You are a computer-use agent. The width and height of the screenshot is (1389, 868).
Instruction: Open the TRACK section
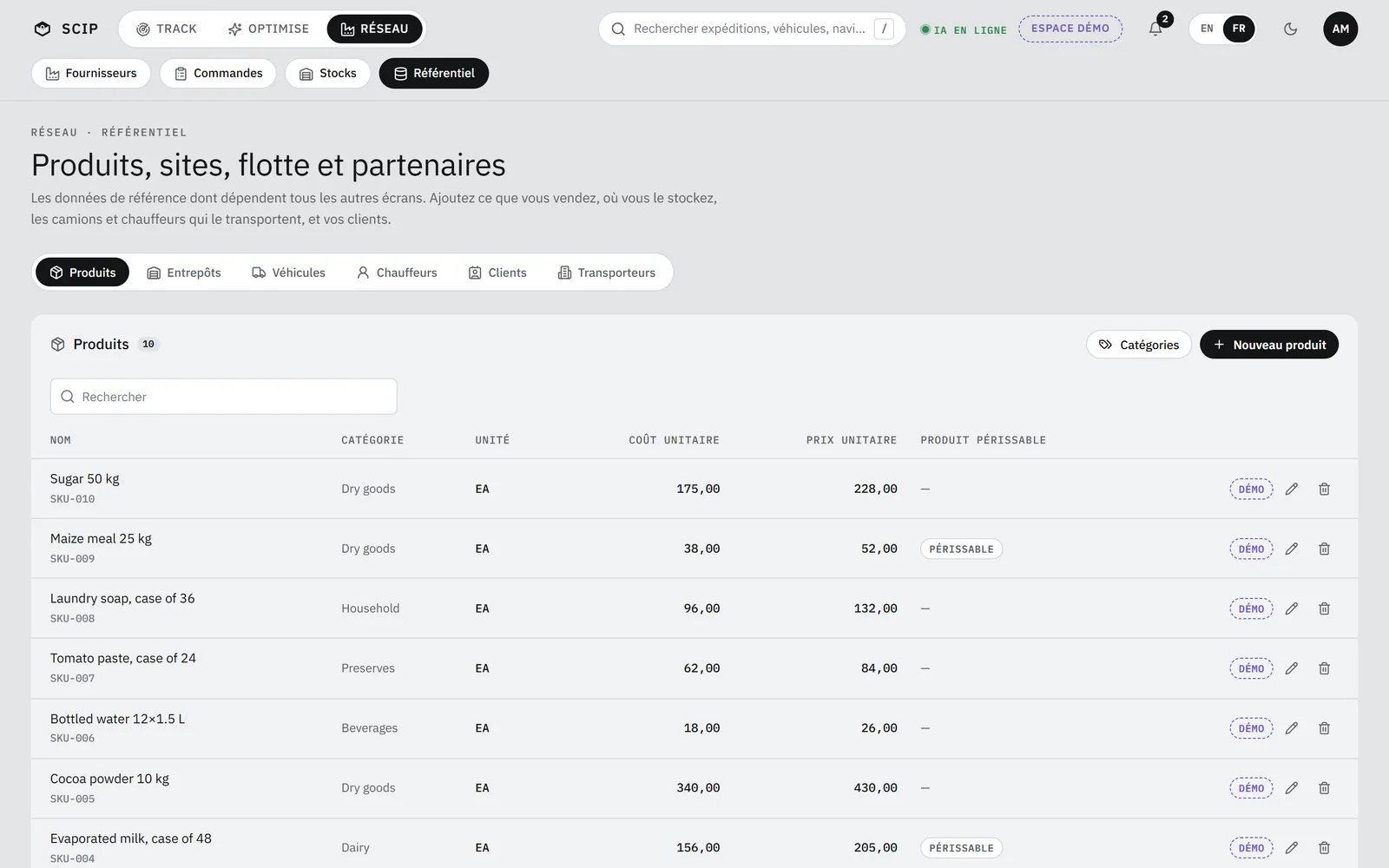point(167,29)
